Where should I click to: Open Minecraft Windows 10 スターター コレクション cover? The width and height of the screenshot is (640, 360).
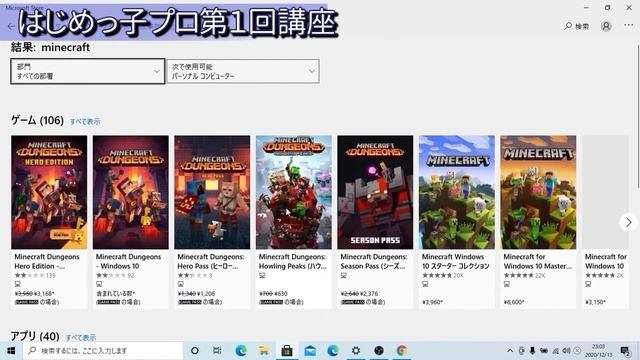(x=457, y=192)
